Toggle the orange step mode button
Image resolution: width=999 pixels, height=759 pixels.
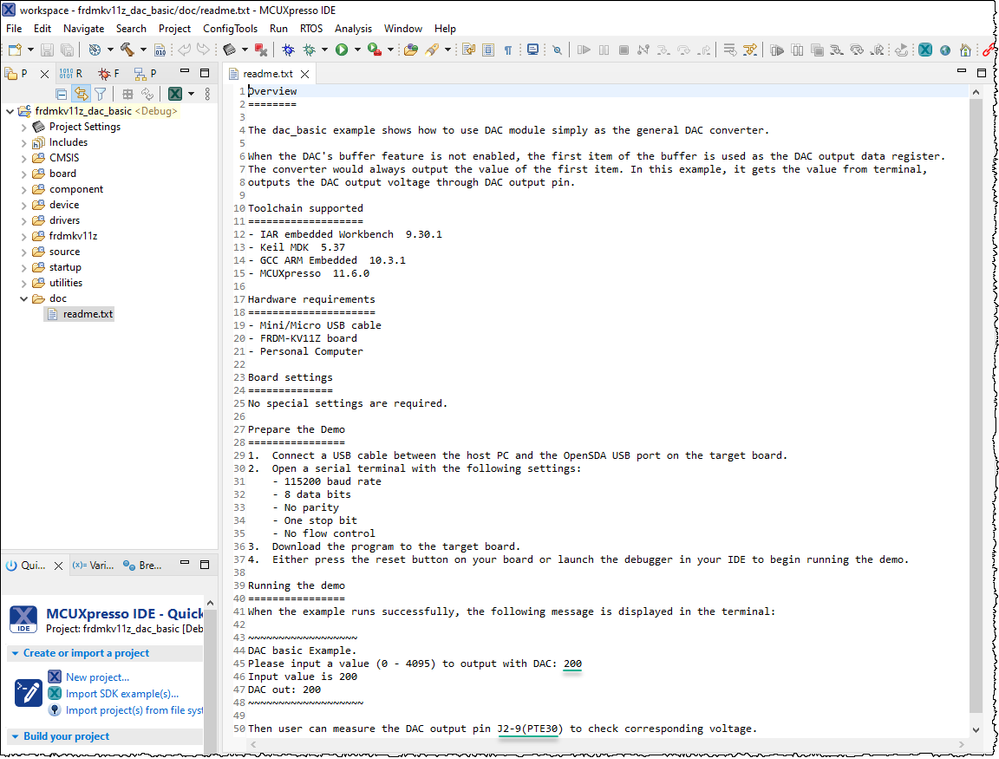750,50
